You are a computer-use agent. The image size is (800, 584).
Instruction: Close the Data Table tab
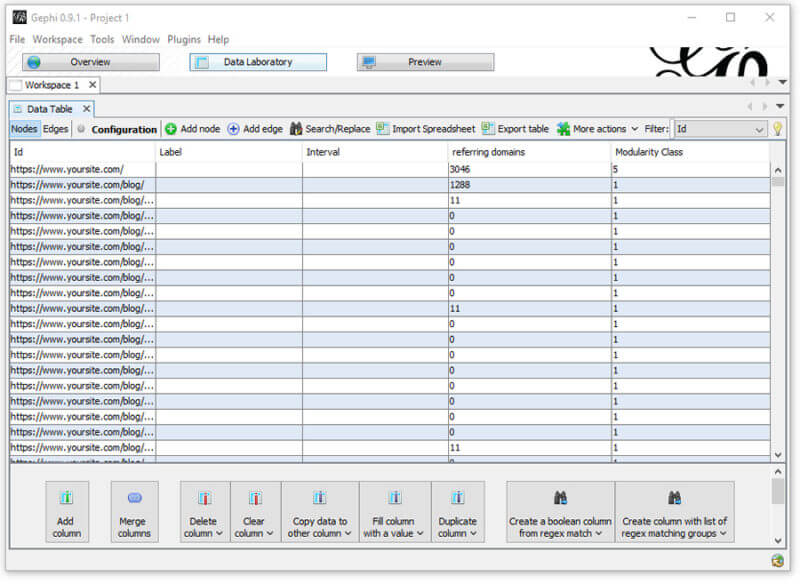click(x=87, y=109)
